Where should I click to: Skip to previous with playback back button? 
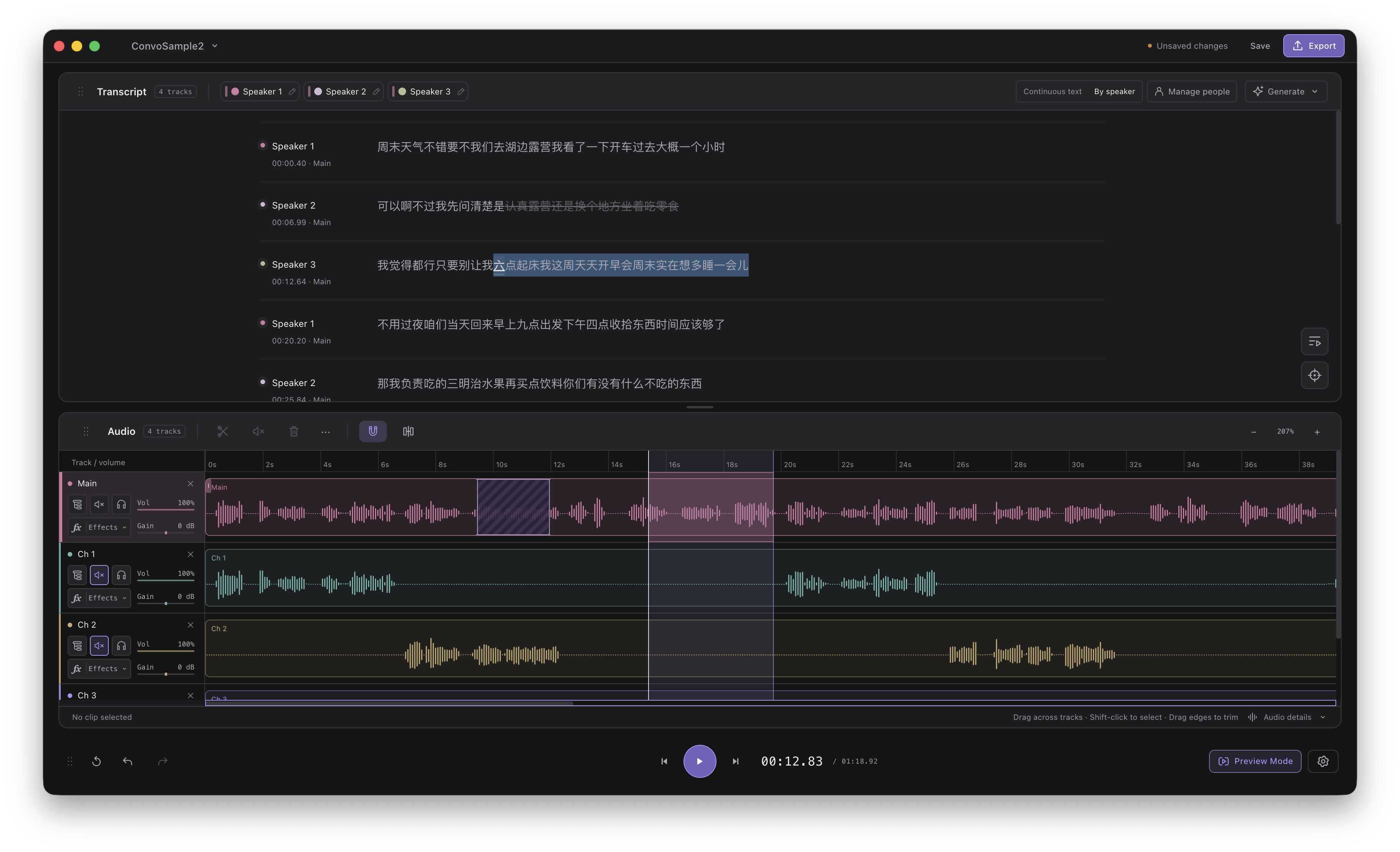pyautogui.click(x=664, y=761)
